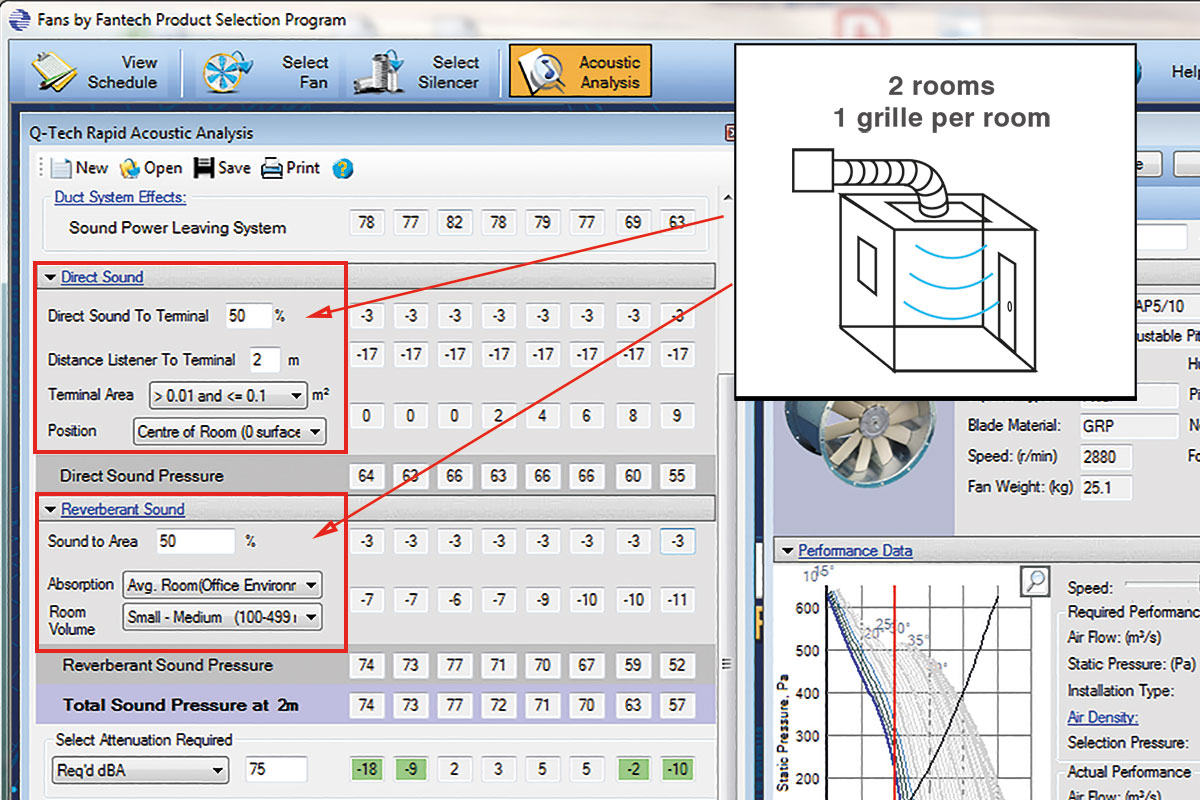Click the blue help question mark icon

342,168
